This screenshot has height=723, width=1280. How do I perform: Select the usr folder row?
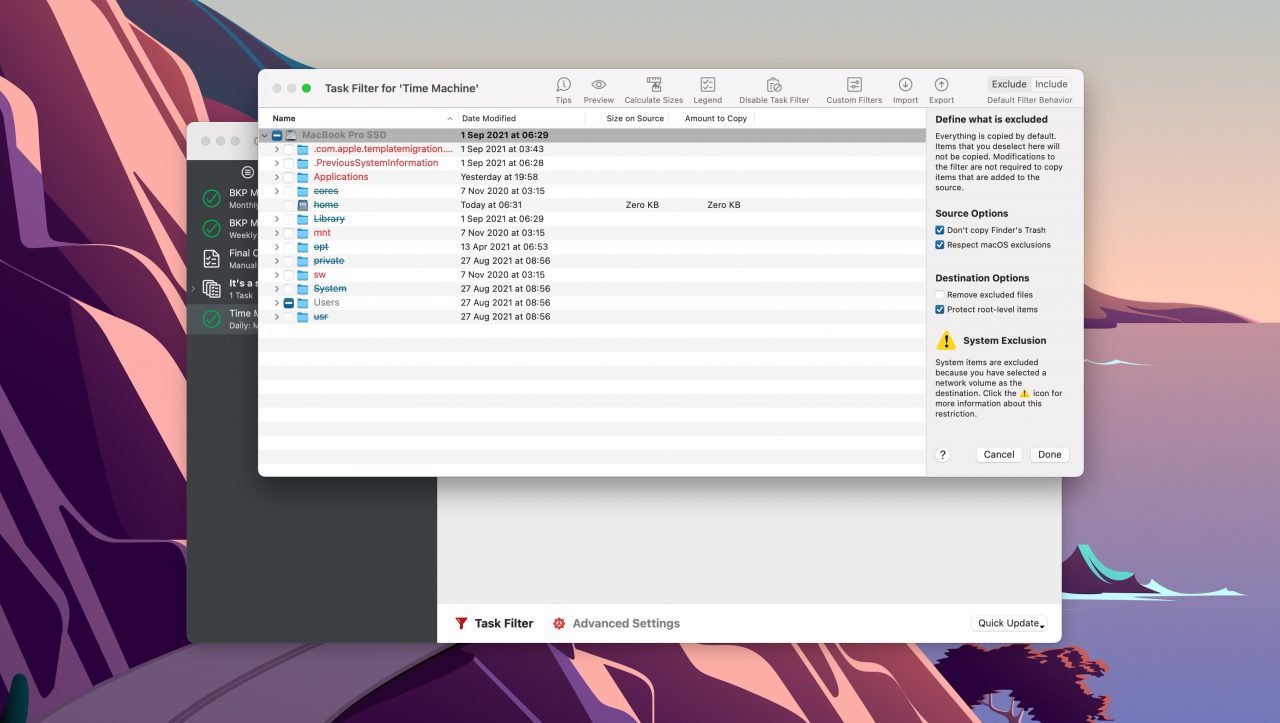coord(592,317)
